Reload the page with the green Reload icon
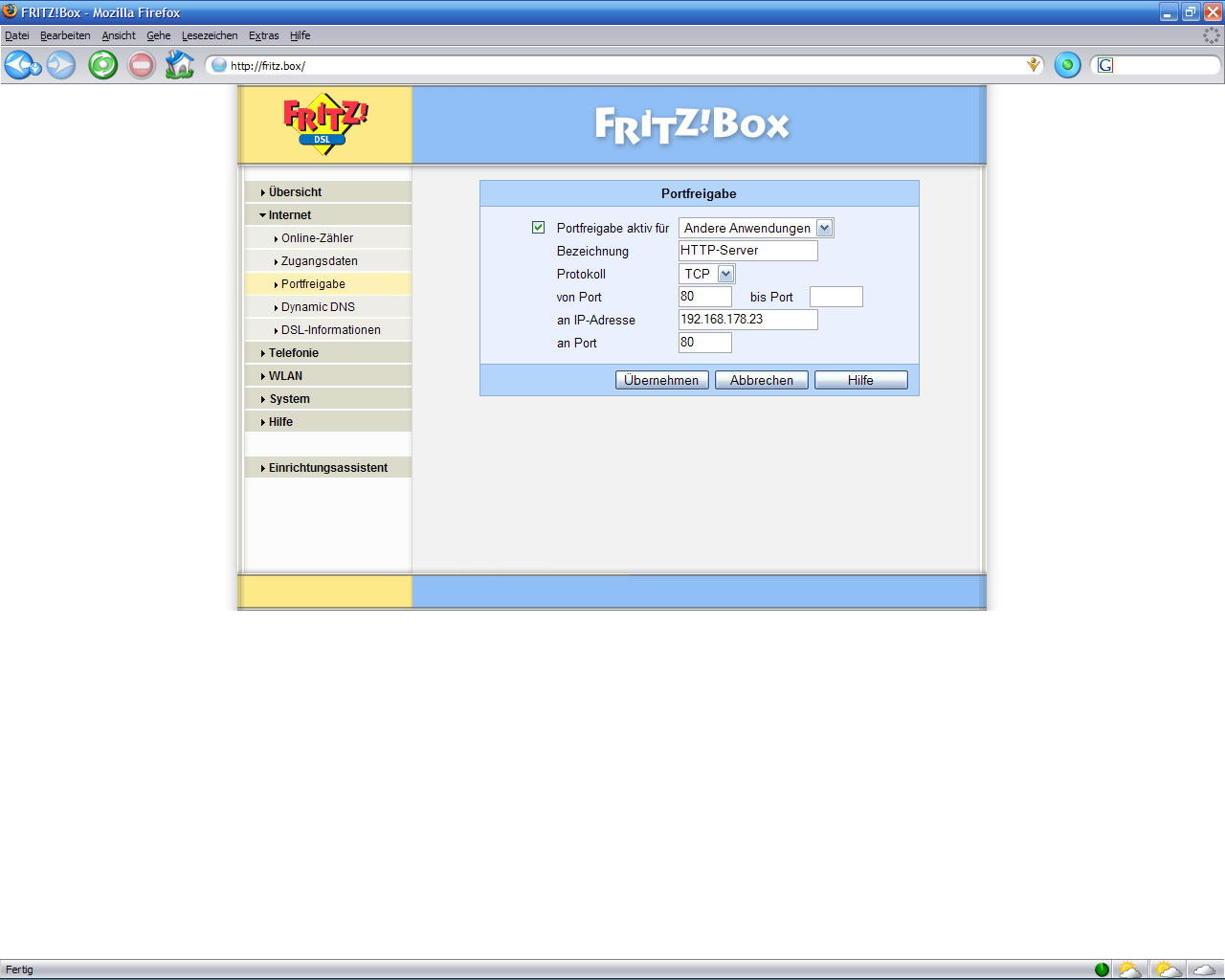The height and width of the screenshot is (980, 1225). pyautogui.click(x=103, y=65)
